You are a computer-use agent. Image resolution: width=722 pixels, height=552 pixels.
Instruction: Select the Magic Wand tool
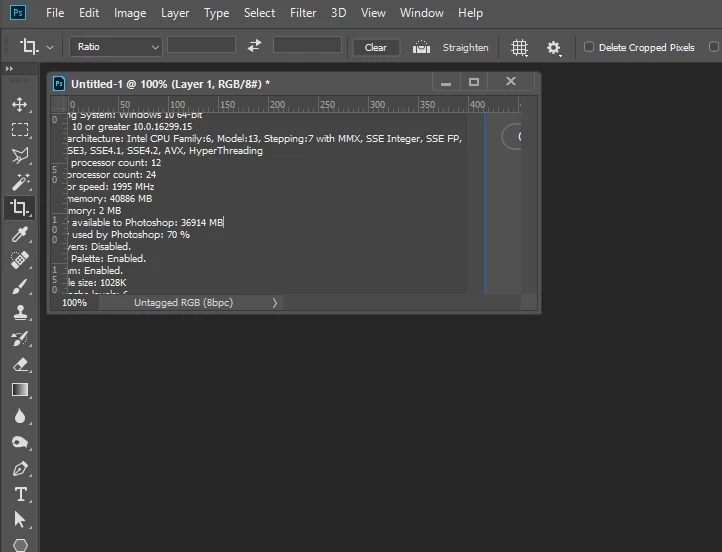[x=20, y=182]
